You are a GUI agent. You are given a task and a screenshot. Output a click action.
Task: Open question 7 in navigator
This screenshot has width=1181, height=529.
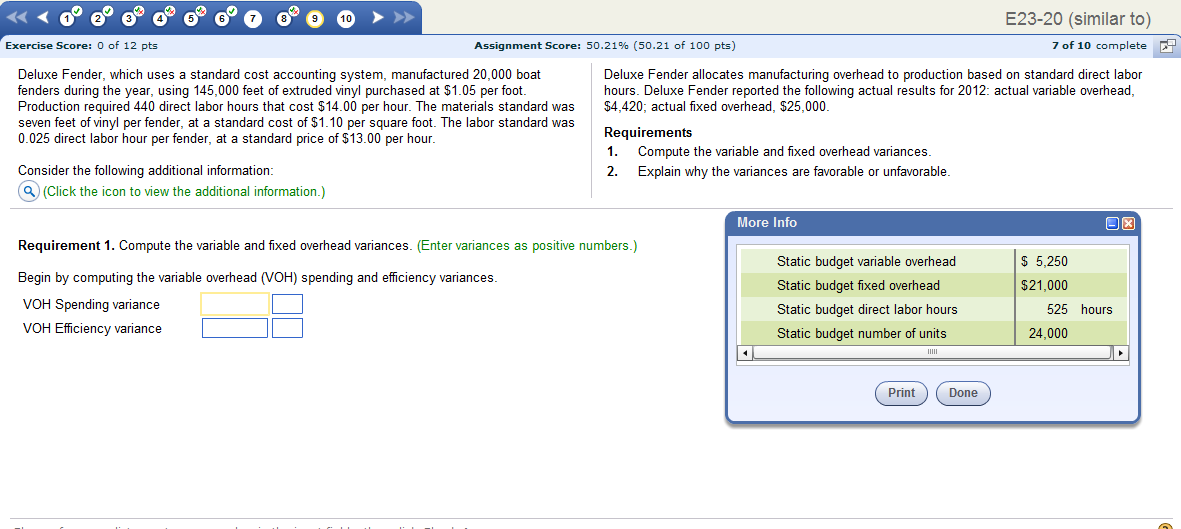click(x=254, y=17)
